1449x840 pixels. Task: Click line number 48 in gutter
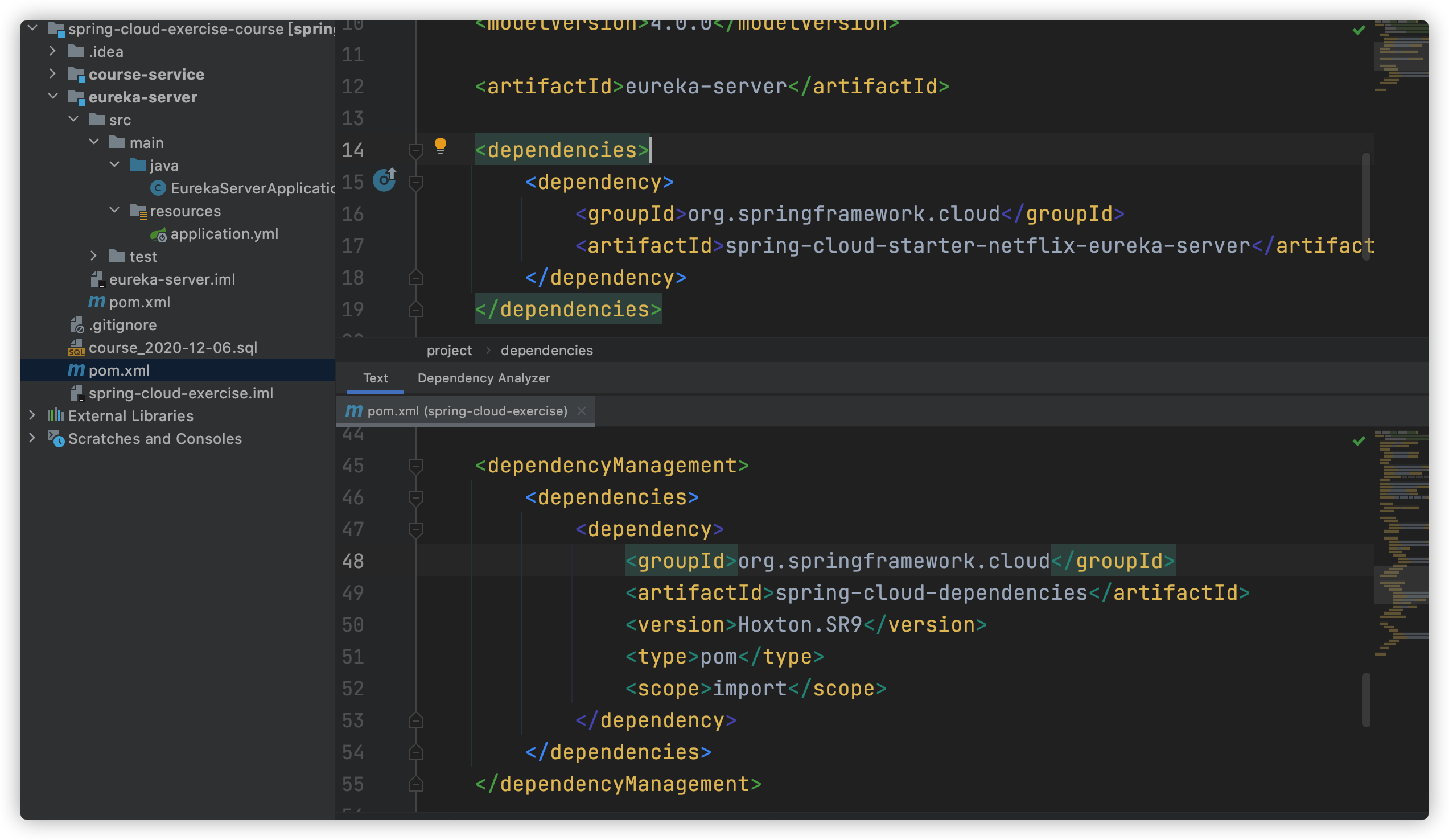click(352, 561)
